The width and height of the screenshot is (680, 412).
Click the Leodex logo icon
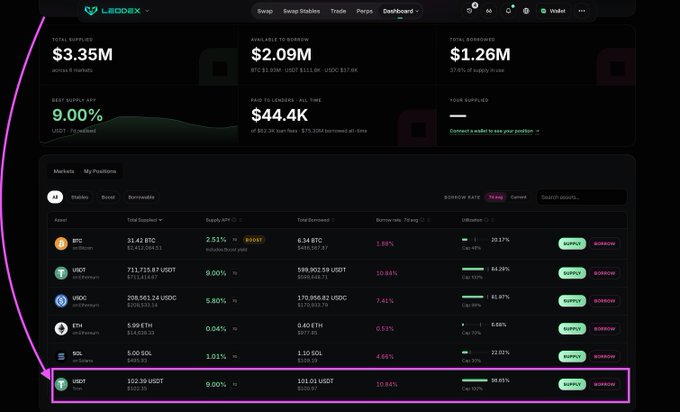(91, 11)
